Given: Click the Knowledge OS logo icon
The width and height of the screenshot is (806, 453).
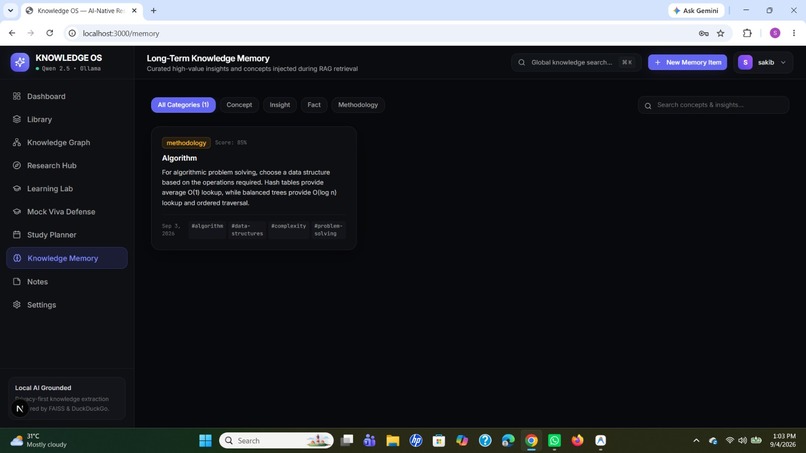Looking at the screenshot, I should (20, 62).
